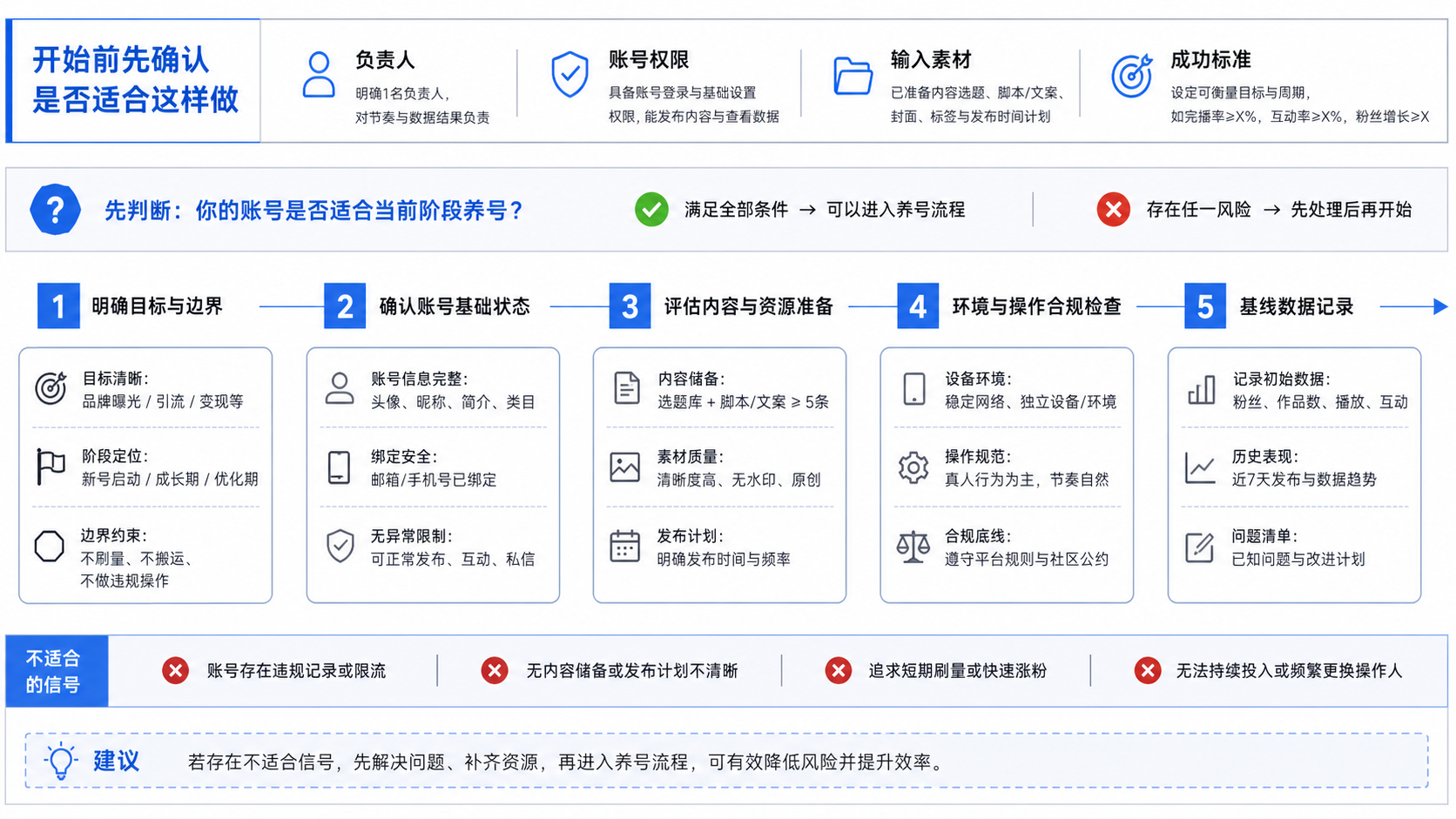Image resolution: width=1456 pixels, height=819 pixels.
Task: Click the text 追求短期刷量或快速涨粉
Action: [957, 671]
